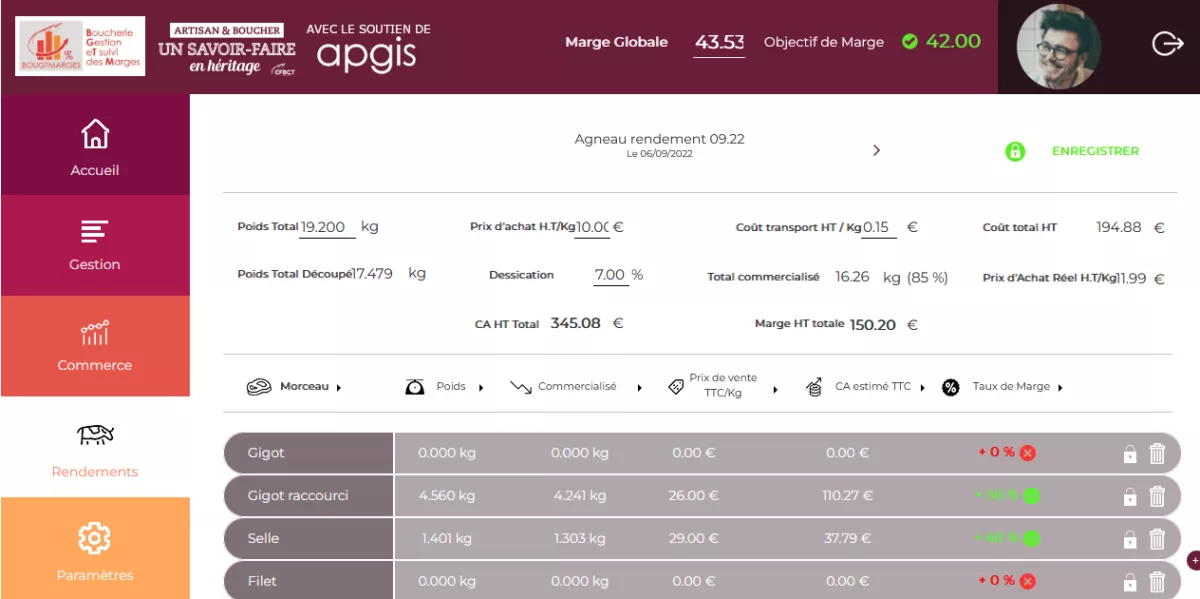
Task: Click the ENREGISTRER button
Action: [x=1095, y=151]
